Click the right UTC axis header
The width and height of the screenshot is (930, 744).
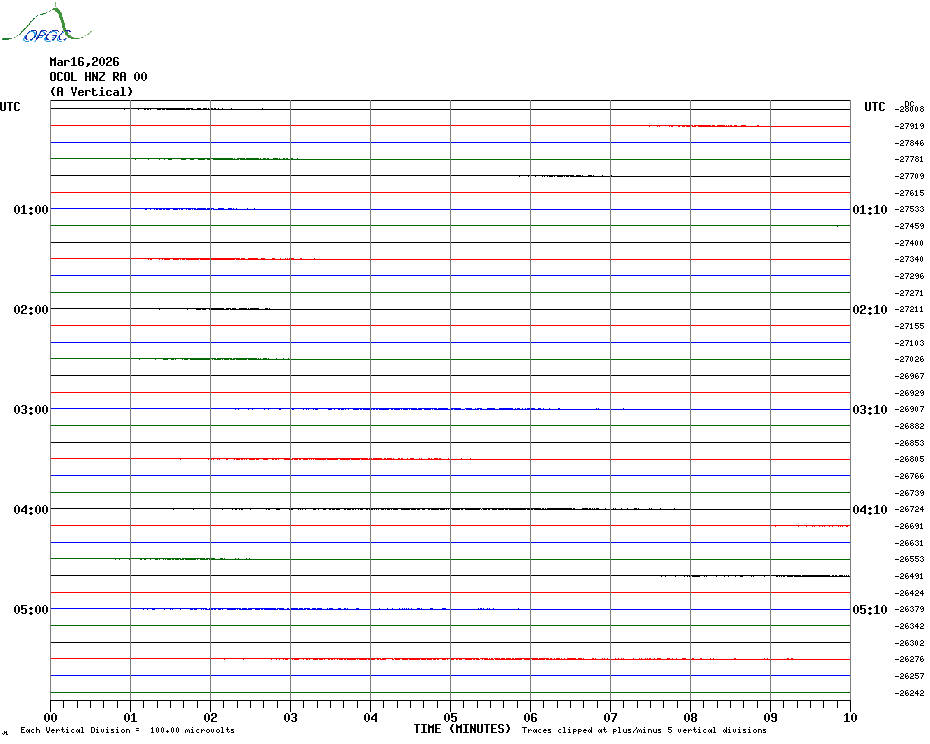[x=874, y=107]
